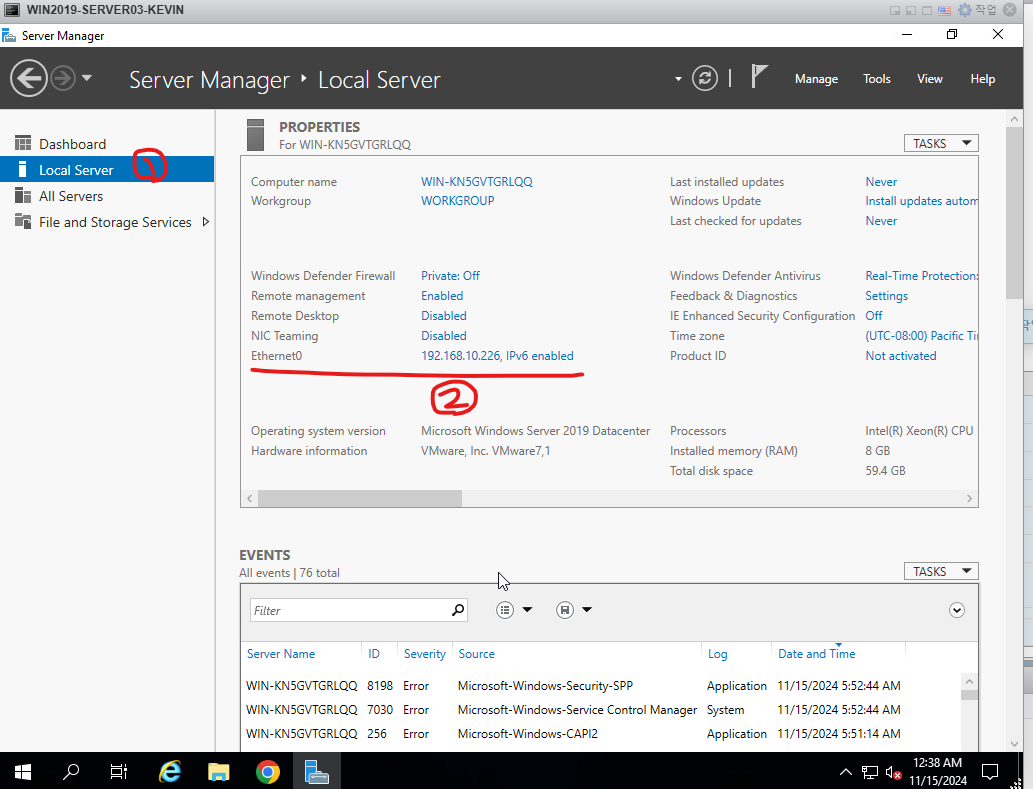Expand File and Storage Services arrow
1033x789 pixels.
click(206, 222)
